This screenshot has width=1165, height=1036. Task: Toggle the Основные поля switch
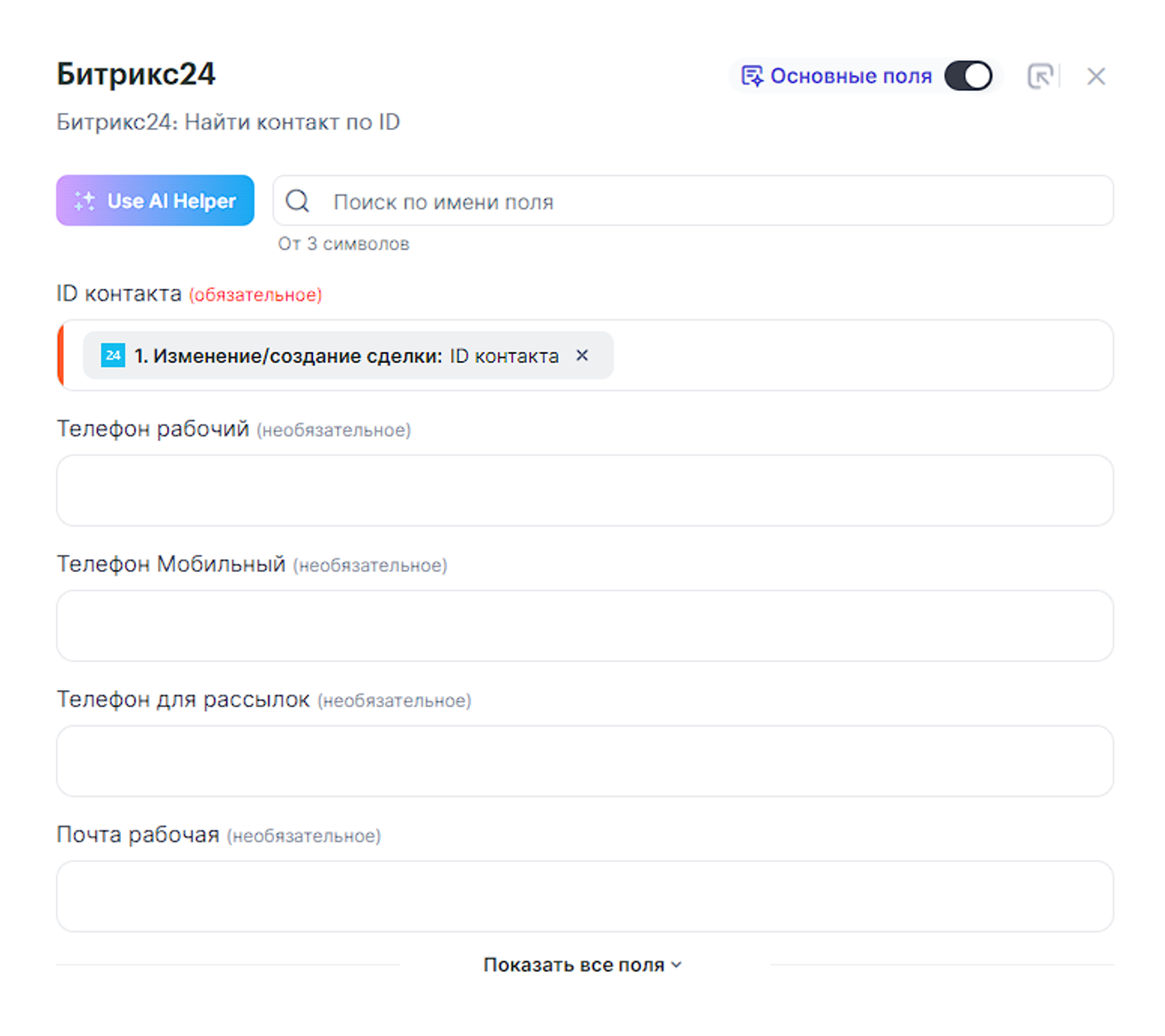tap(968, 76)
